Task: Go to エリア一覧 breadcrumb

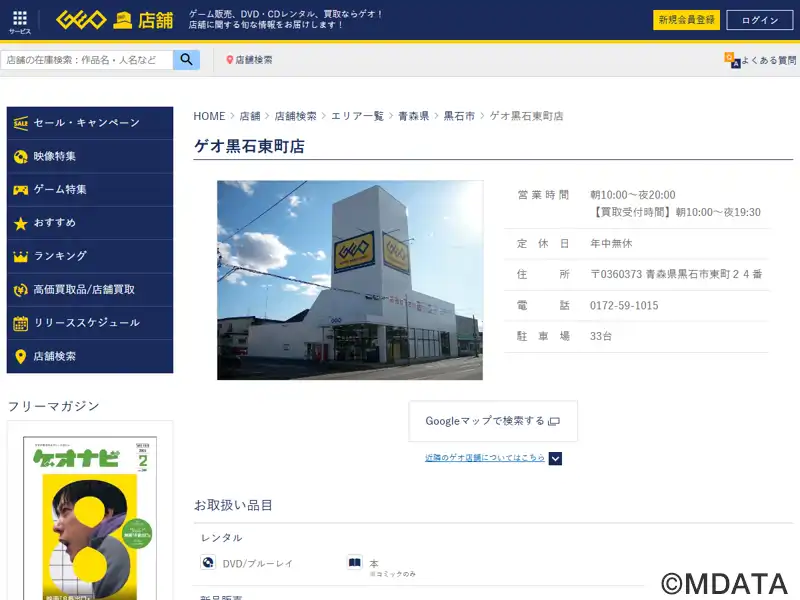Action: [357, 116]
